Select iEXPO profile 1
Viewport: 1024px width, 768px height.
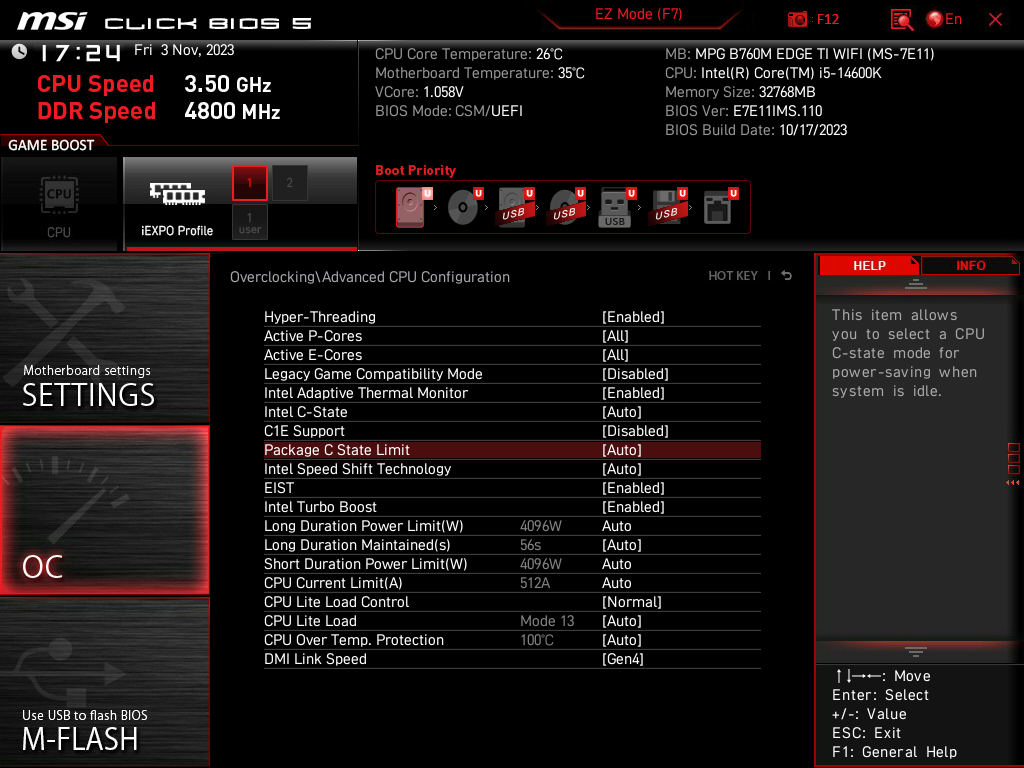click(249, 183)
